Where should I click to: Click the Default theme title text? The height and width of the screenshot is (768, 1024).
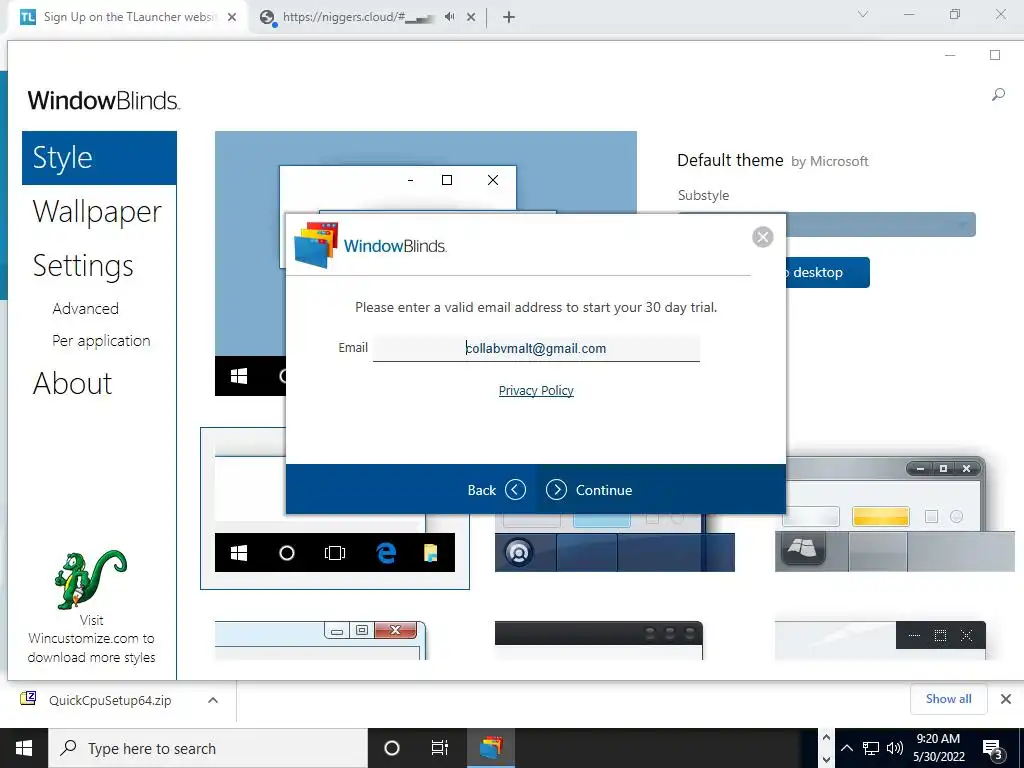(x=730, y=160)
